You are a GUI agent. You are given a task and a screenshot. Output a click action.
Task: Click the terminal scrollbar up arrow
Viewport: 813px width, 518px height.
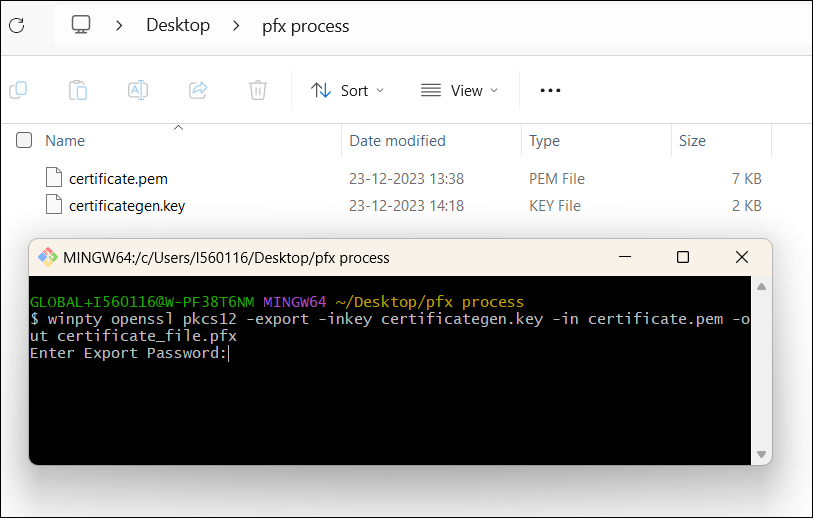coord(761,287)
